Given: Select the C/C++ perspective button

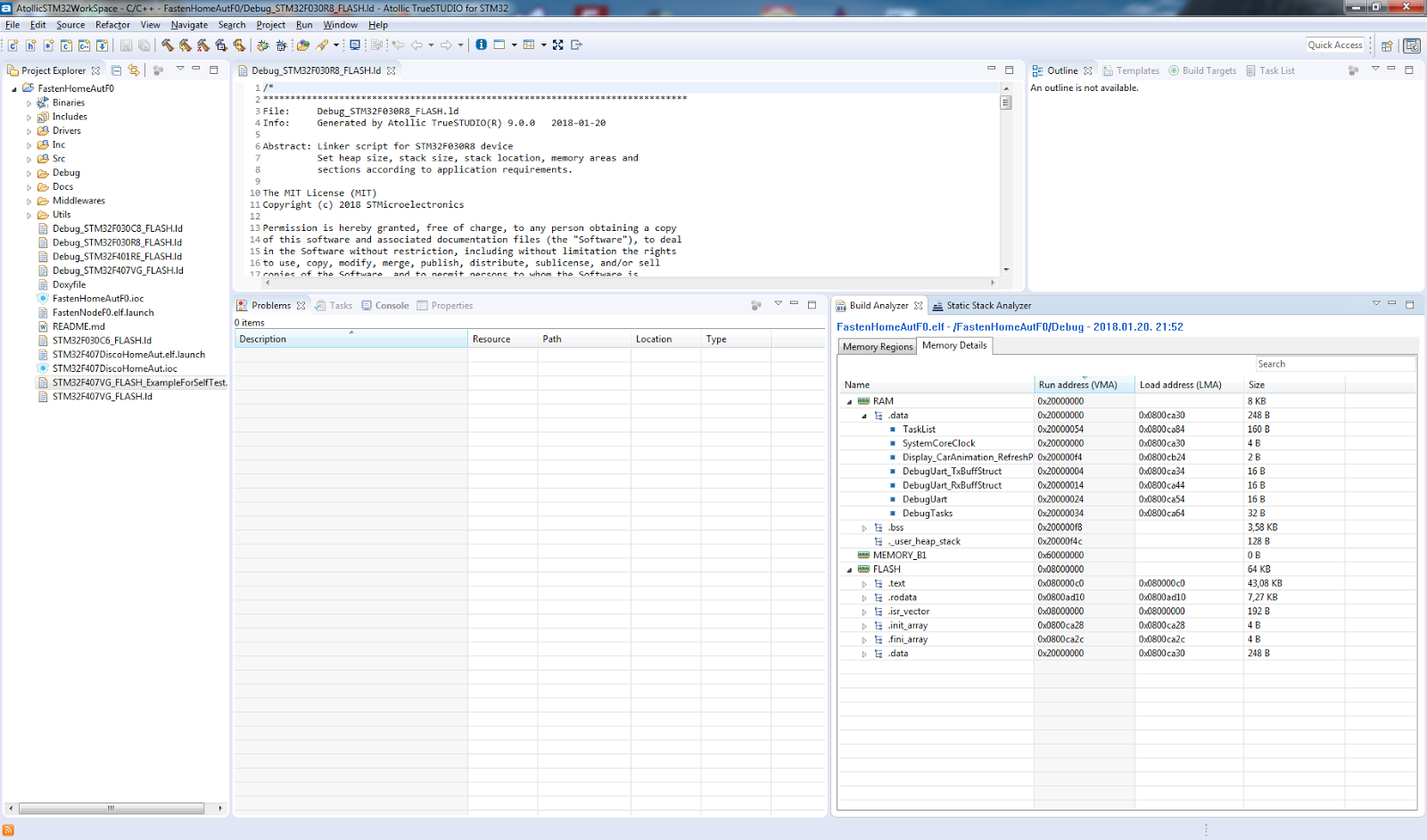Looking at the screenshot, I should tap(1412, 45).
